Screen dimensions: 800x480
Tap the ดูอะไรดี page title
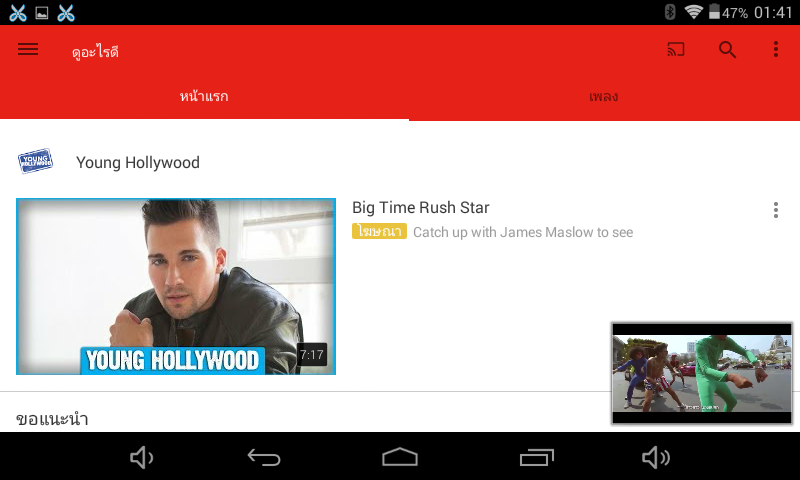95,52
